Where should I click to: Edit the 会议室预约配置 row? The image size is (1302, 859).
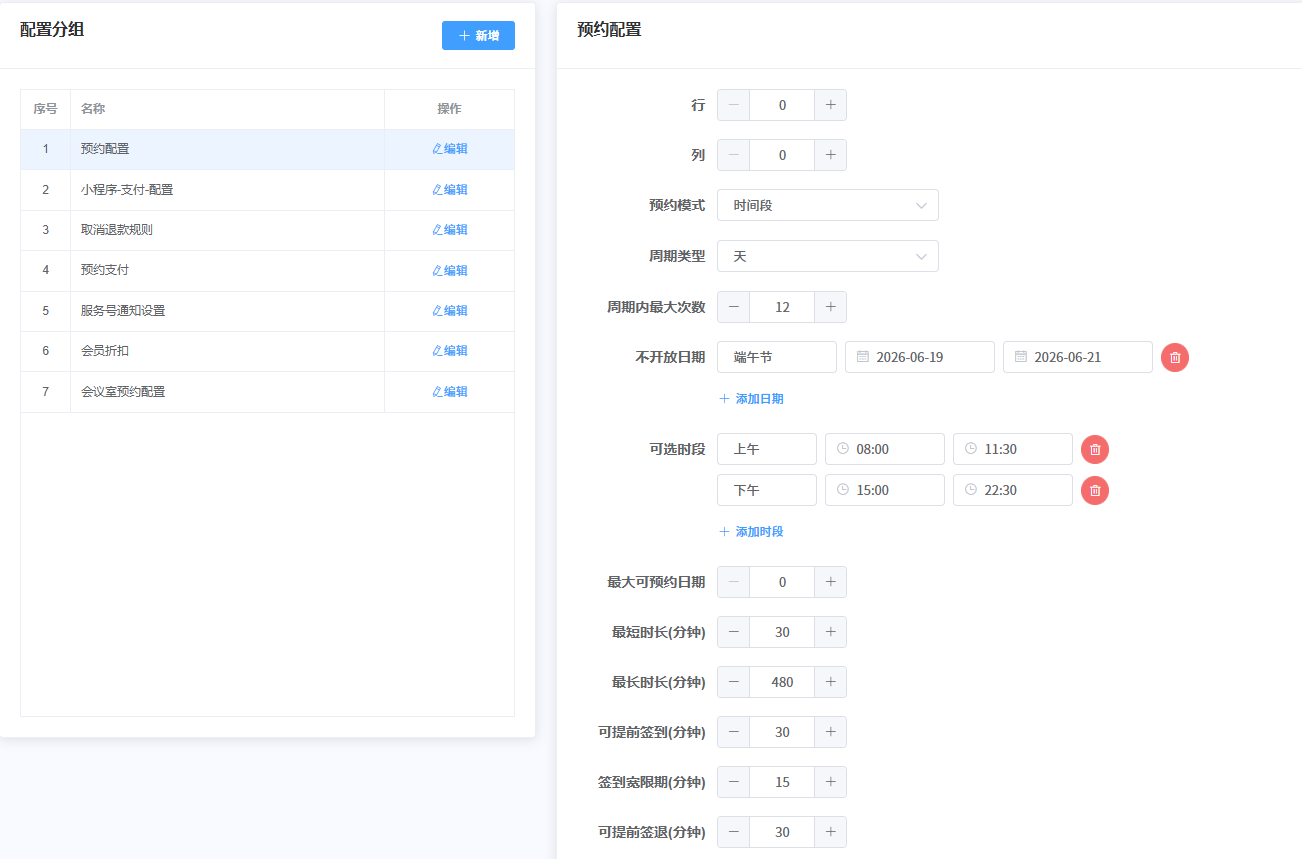point(450,392)
